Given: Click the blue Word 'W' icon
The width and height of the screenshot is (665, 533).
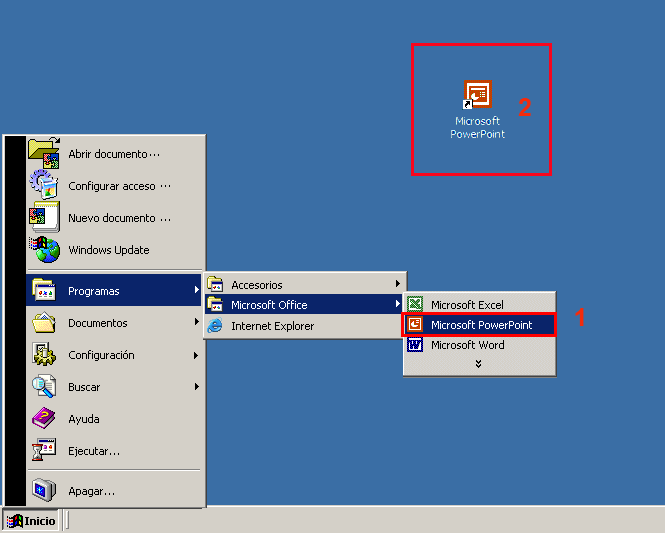Looking at the screenshot, I should 415,345.
